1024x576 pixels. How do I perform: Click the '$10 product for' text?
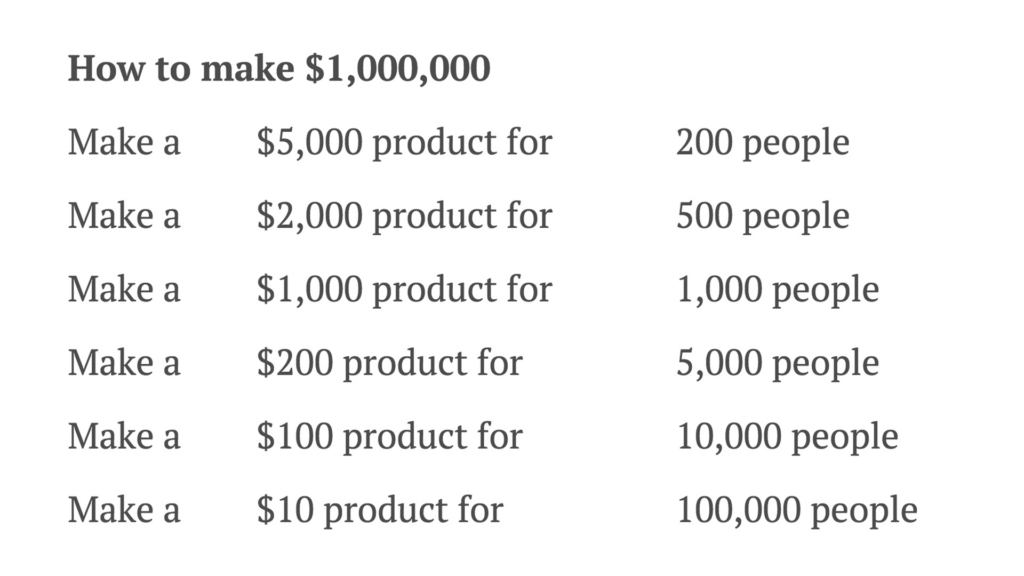[380, 510]
